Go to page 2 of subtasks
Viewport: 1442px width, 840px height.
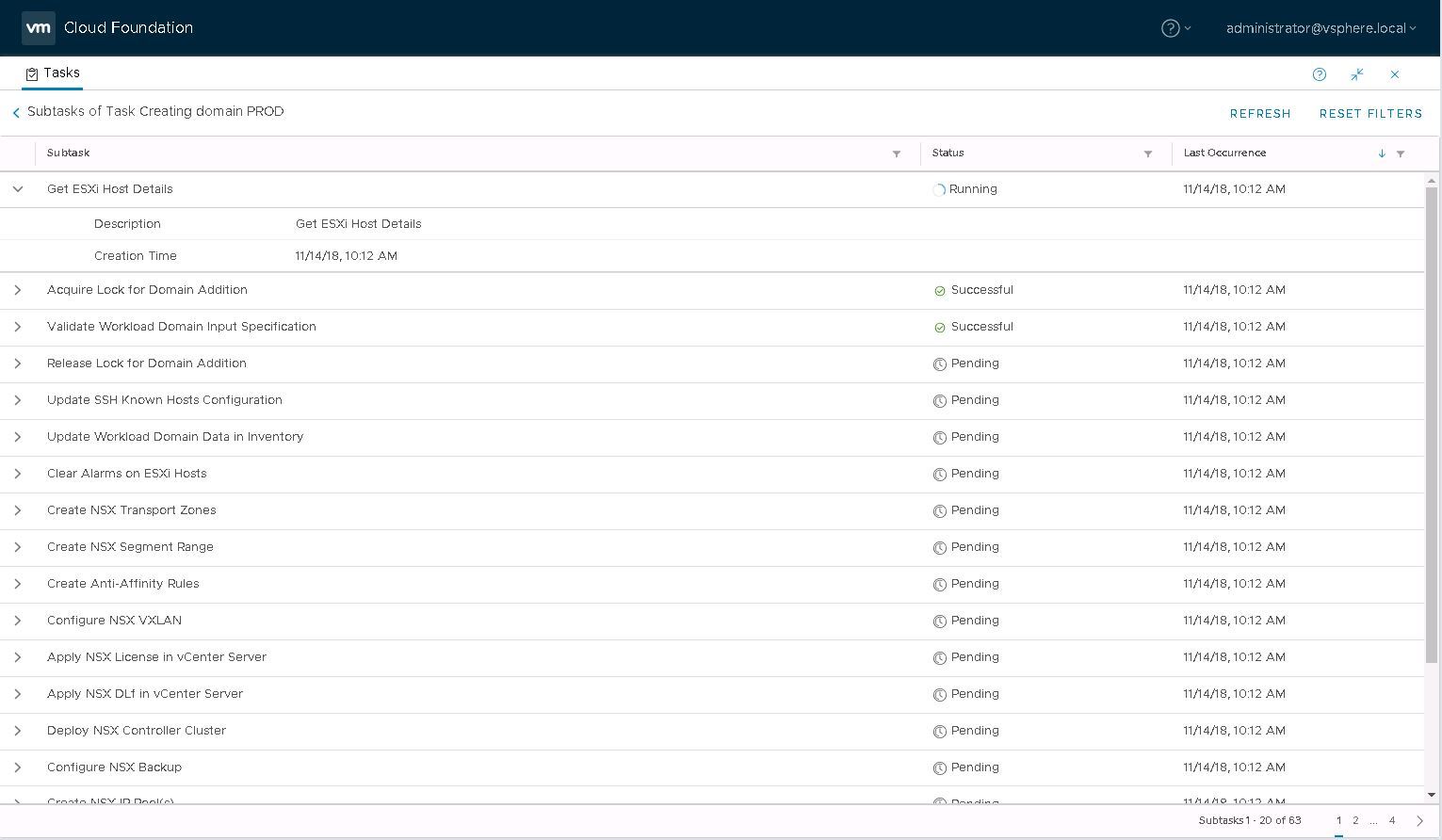coord(1355,820)
